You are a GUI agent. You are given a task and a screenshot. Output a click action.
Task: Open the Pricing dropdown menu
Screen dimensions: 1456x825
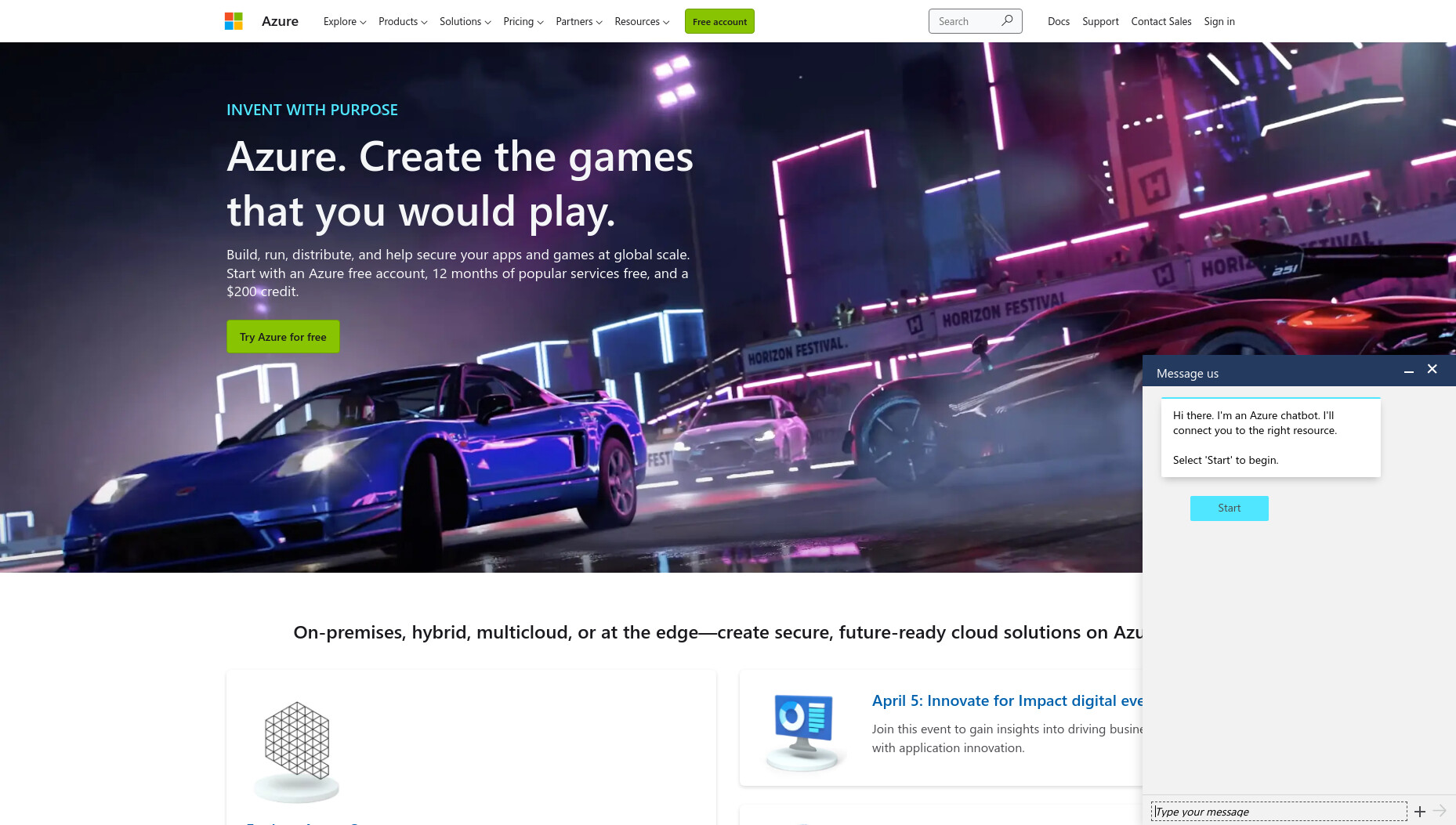(523, 21)
